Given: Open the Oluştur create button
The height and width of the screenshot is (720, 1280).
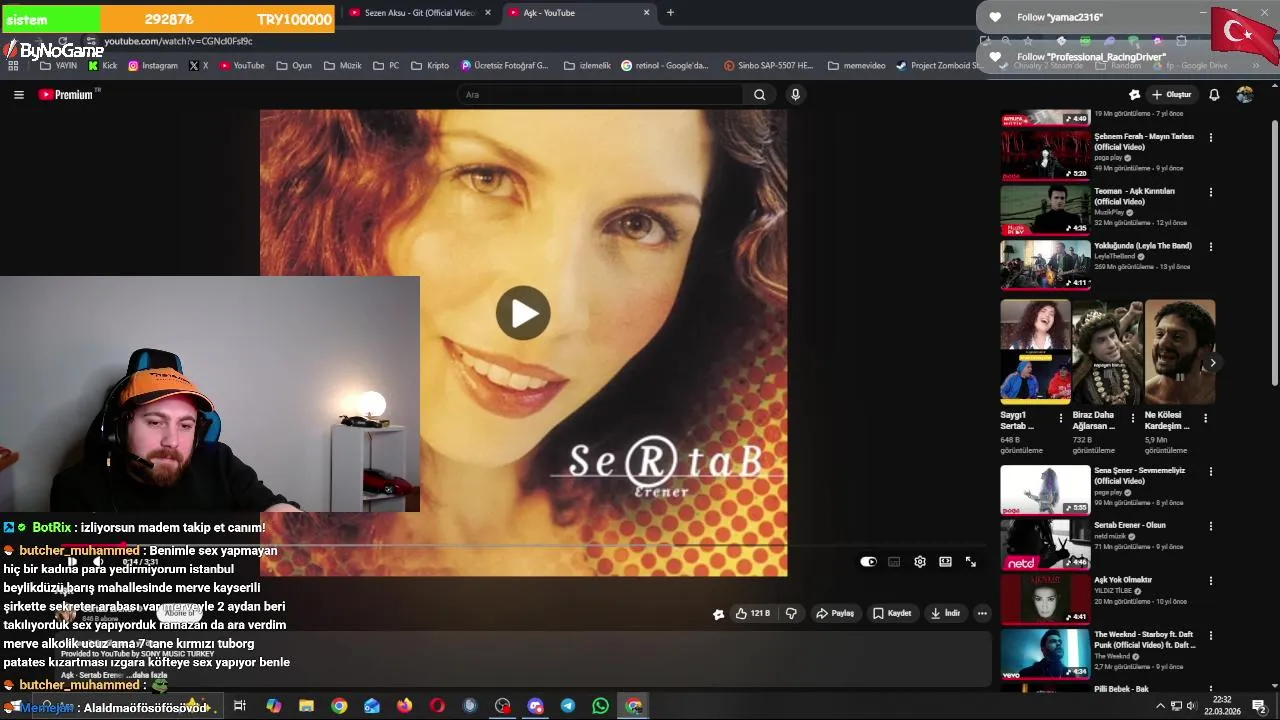Looking at the screenshot, I should coord(1172,95).
